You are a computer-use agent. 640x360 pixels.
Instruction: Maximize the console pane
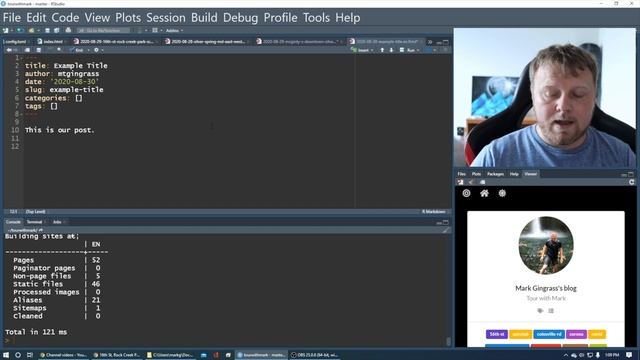[446, 222]
